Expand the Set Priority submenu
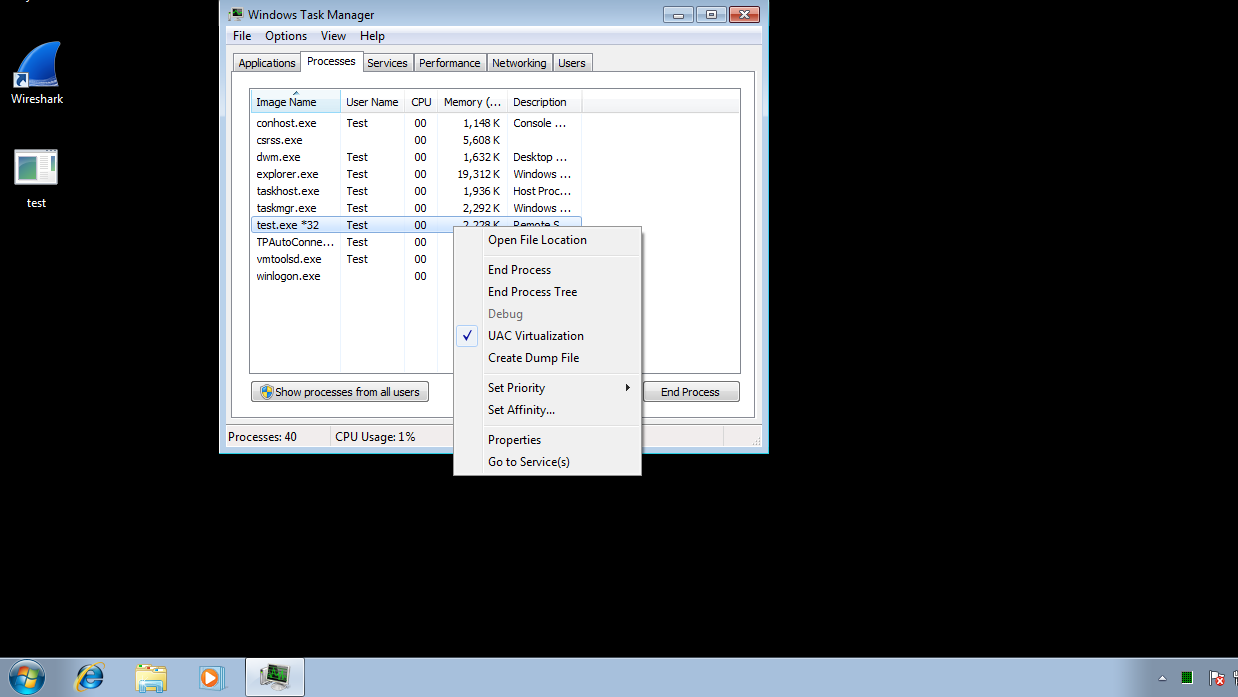Screen dimensions: 1238x697 point(547,388)
